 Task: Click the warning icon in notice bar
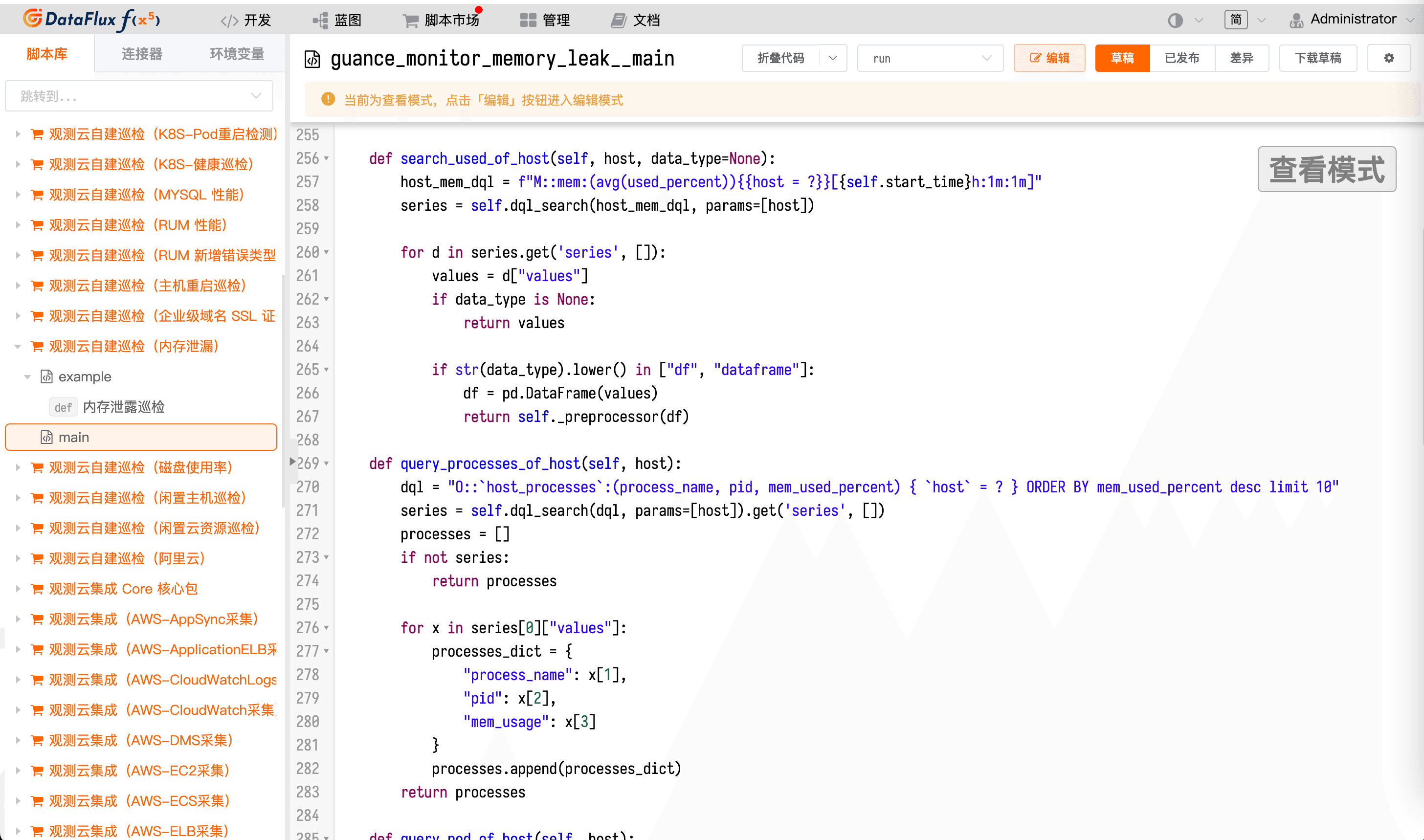pos(328,99)
